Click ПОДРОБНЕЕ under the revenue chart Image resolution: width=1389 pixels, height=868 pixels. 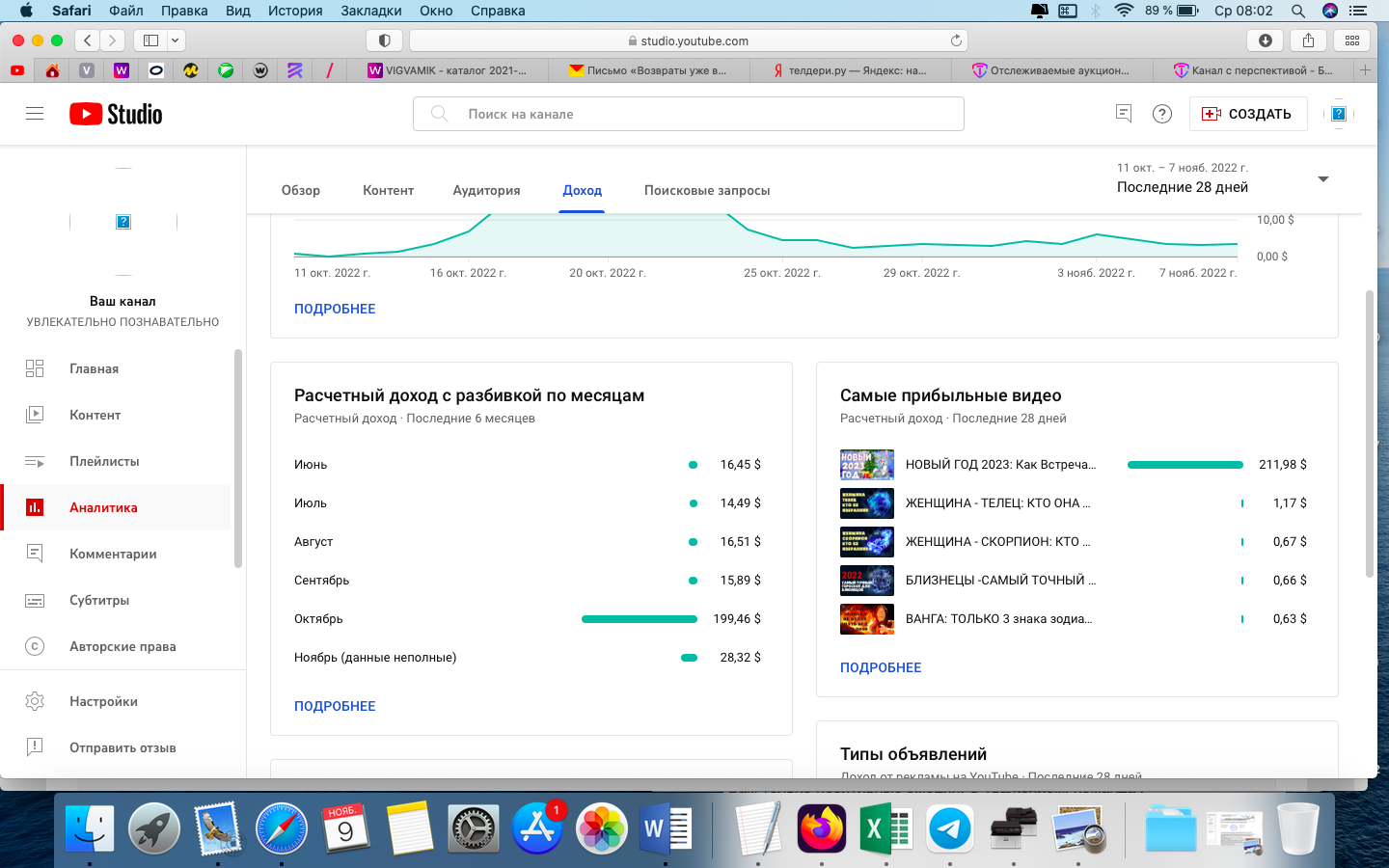click(335, 309)
